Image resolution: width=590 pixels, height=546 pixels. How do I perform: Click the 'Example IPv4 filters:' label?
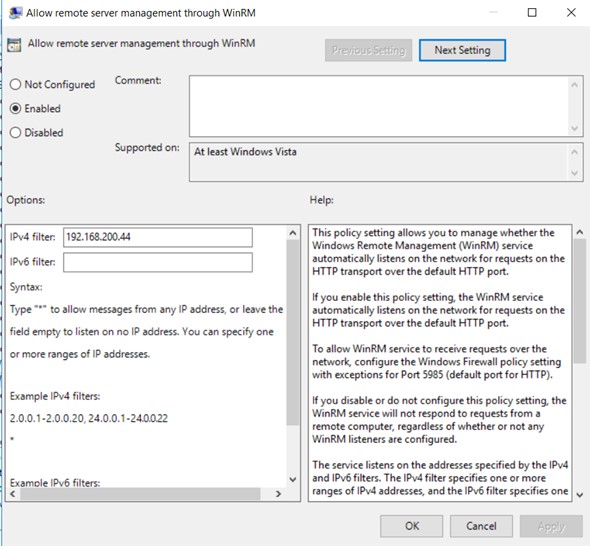pos(55,396)
